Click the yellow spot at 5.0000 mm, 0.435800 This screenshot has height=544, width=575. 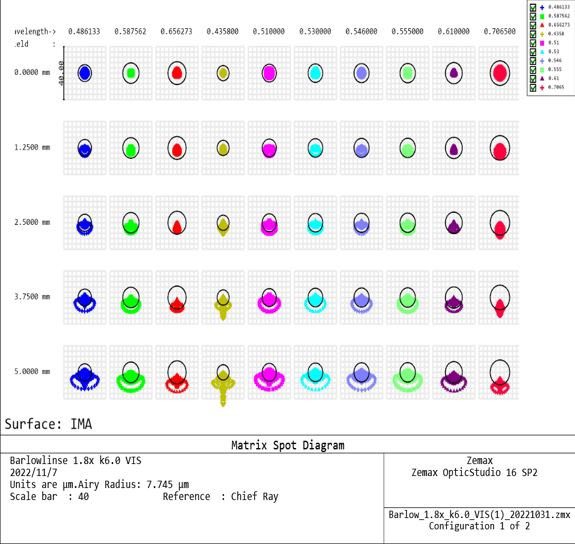[223, 387]
